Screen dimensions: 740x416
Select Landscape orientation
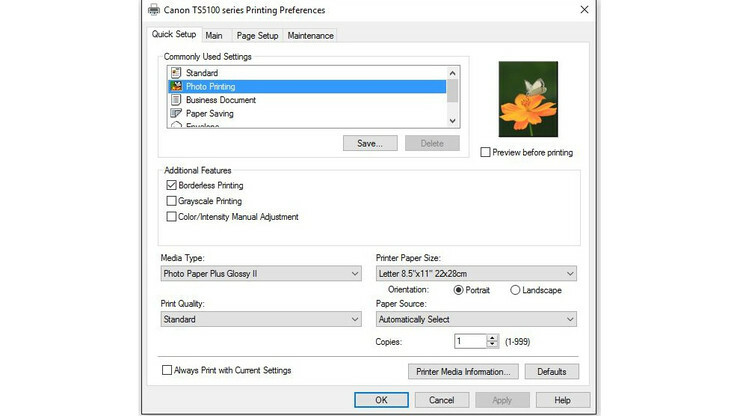[x=515, y=290]
